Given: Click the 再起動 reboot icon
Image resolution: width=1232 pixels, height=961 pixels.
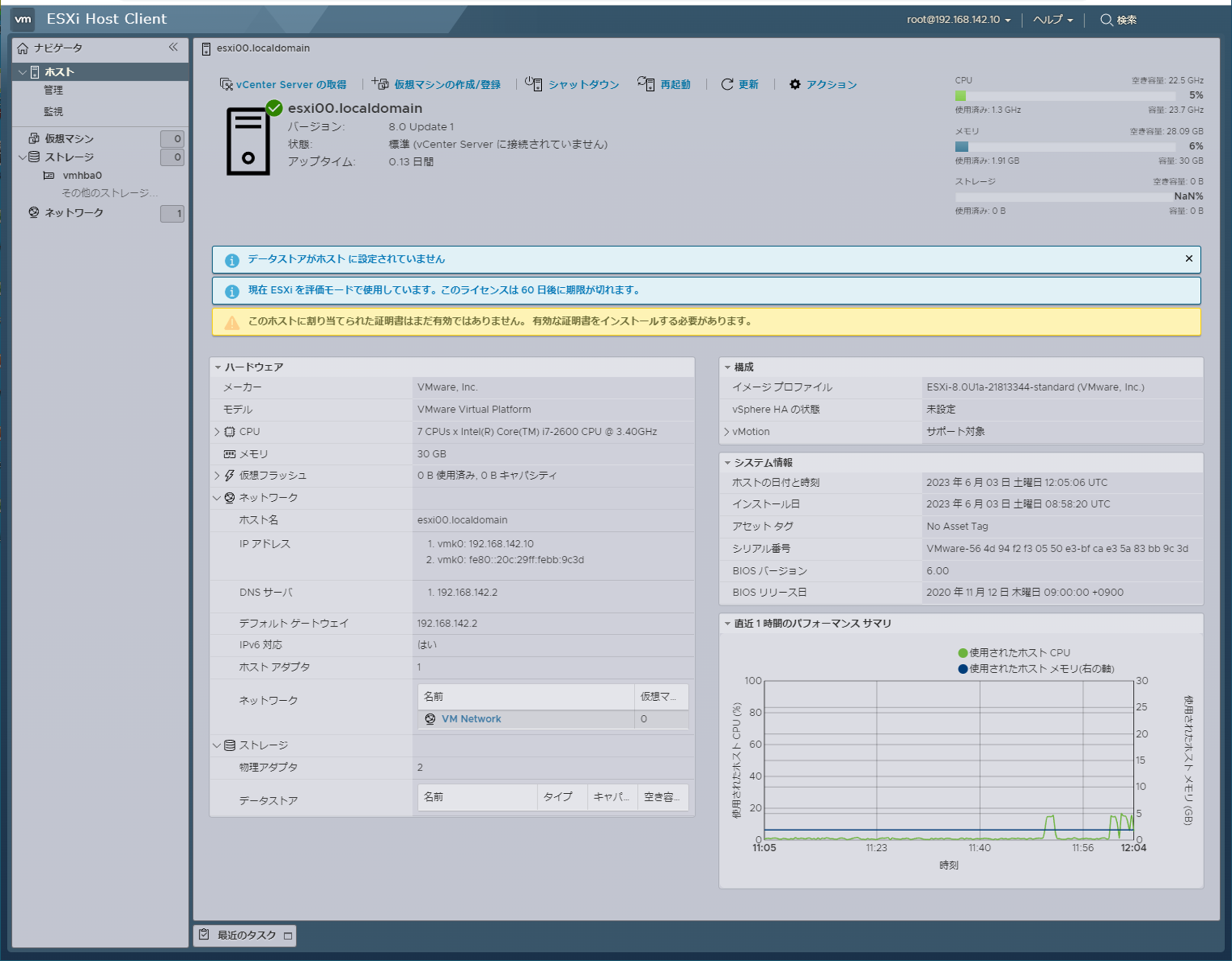Looking at the screenshot, I should click(x=646, y=84).
